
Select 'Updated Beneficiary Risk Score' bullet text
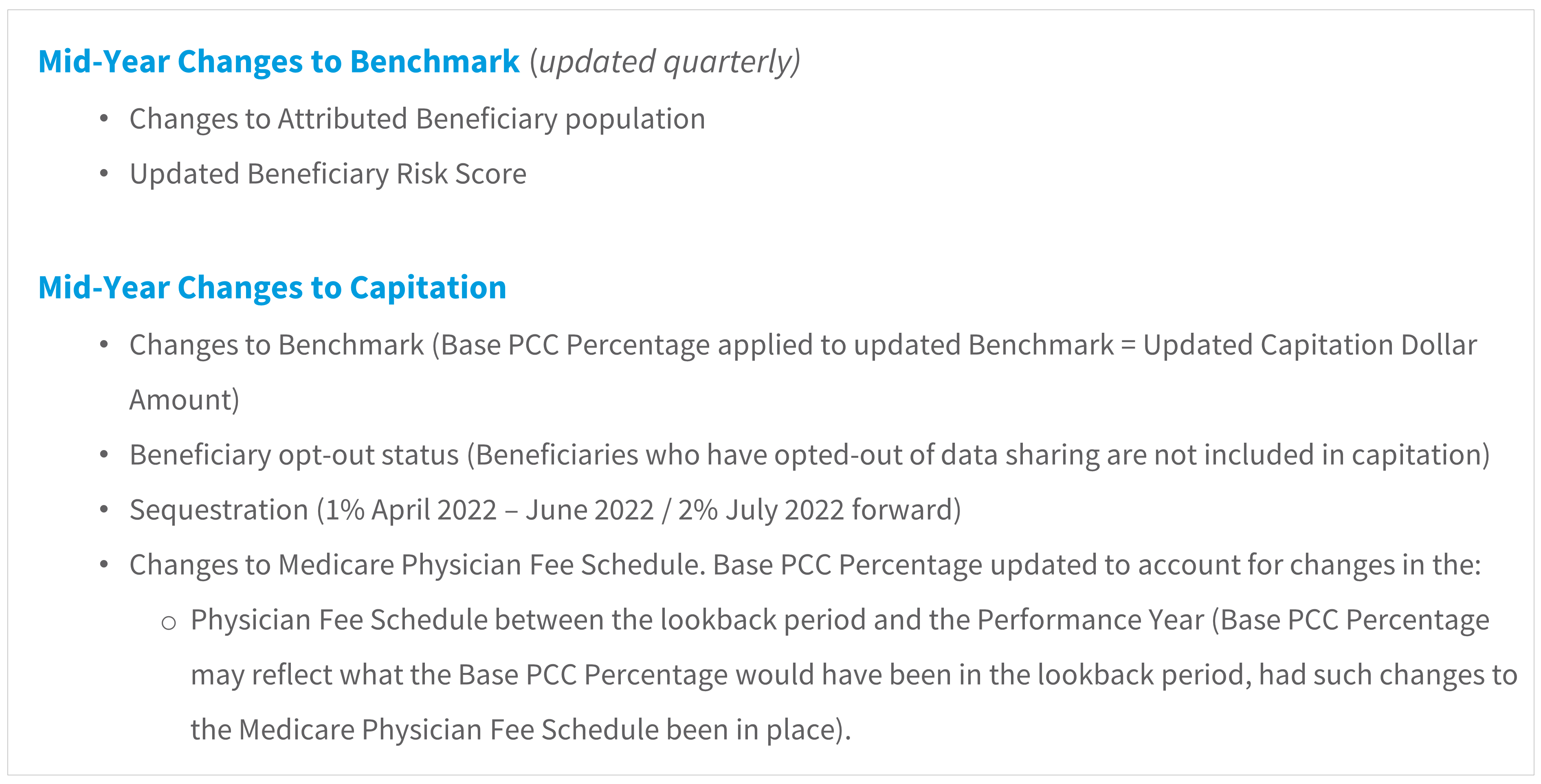(328, 174)
